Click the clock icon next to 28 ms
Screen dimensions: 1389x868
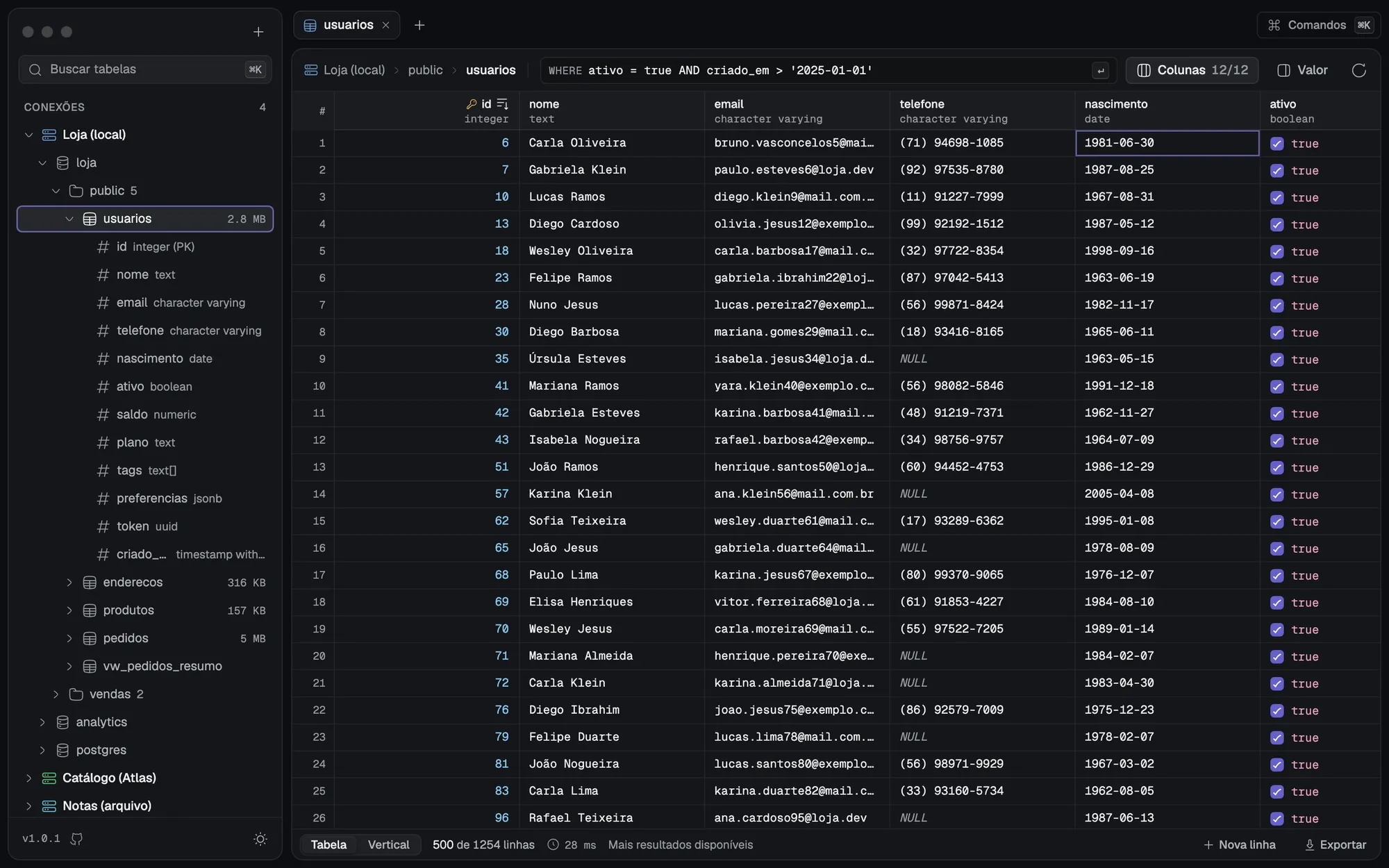tap(553, 845)
